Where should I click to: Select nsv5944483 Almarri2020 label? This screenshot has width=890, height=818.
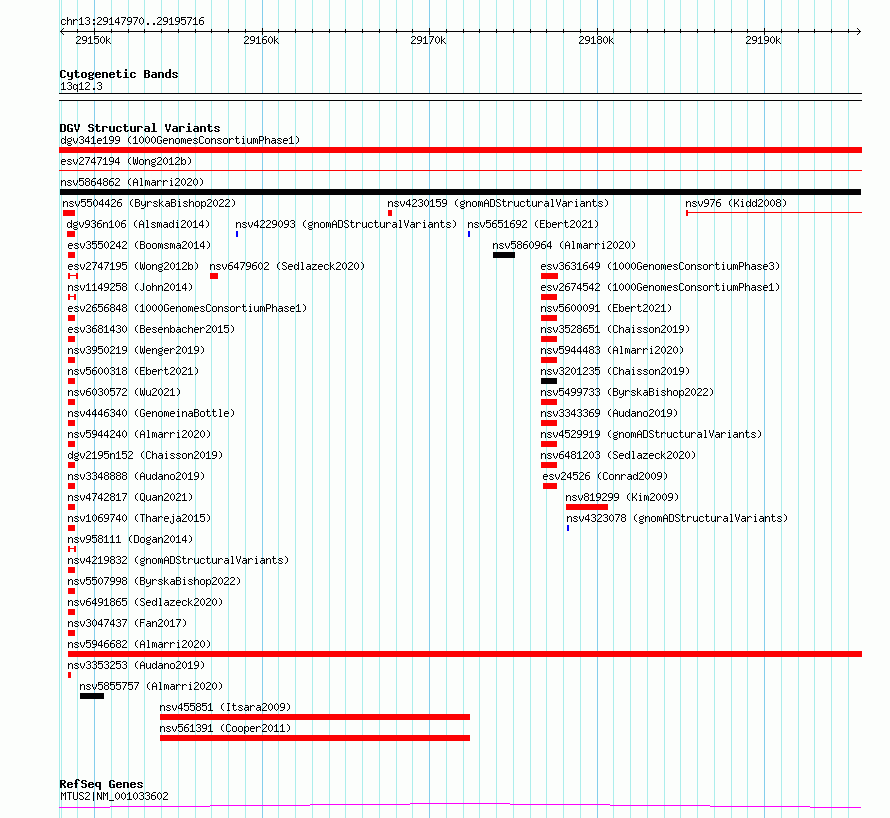(612, 350)
